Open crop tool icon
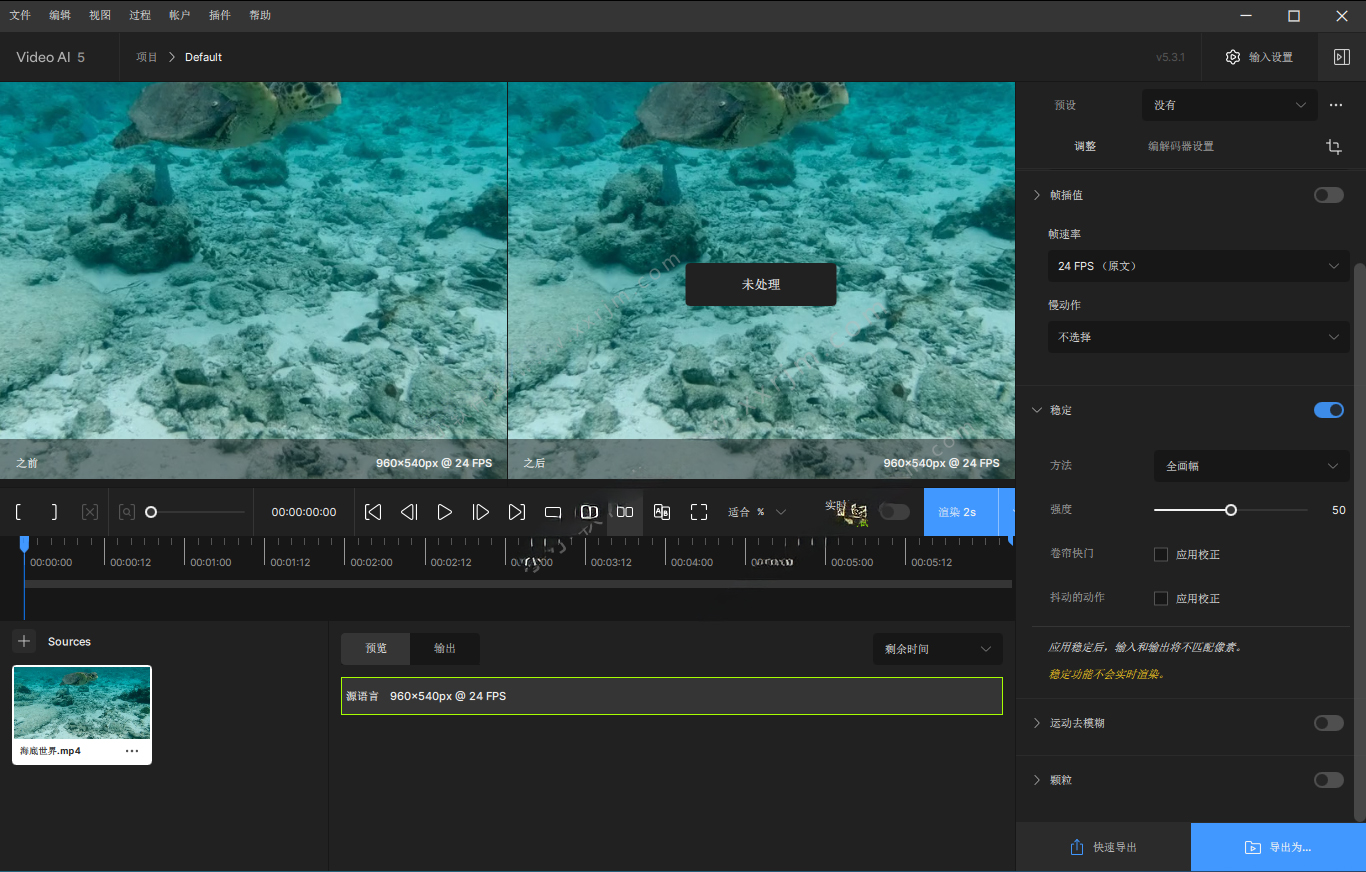Image resolution: width=1366 pixels, height=872 pixels. click(1334, 147)
